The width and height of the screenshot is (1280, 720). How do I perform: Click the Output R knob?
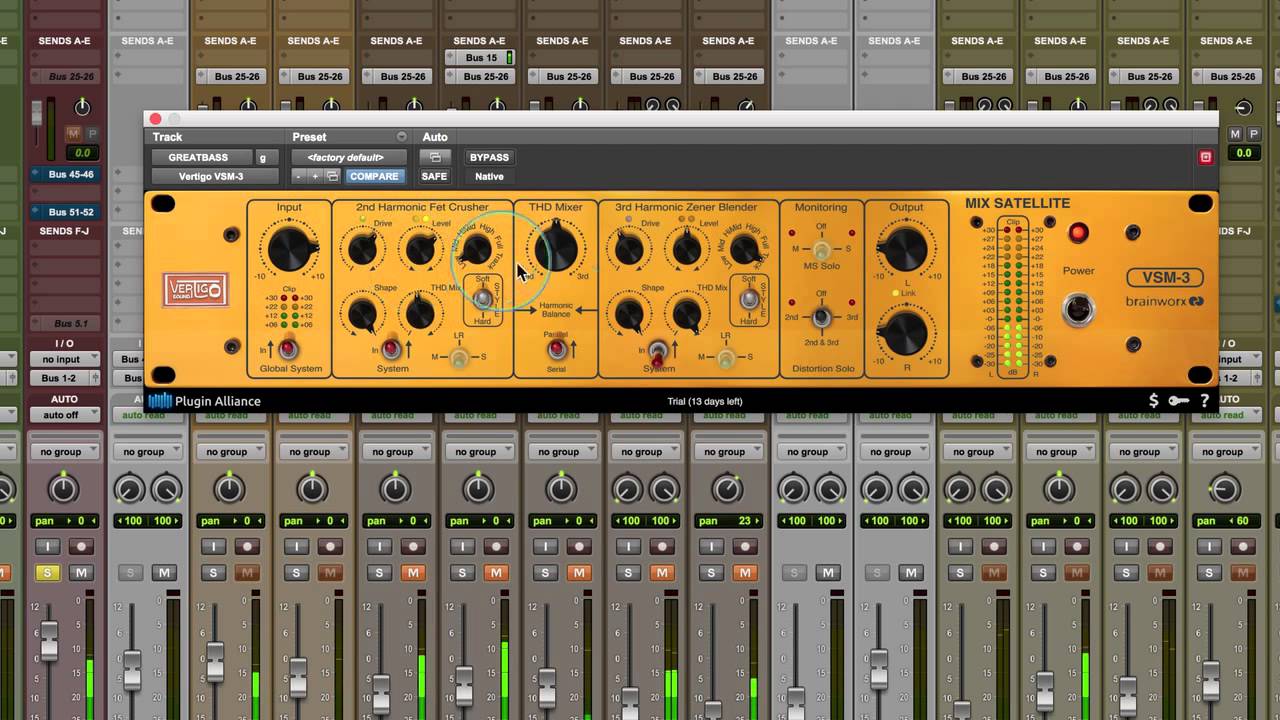905,333
